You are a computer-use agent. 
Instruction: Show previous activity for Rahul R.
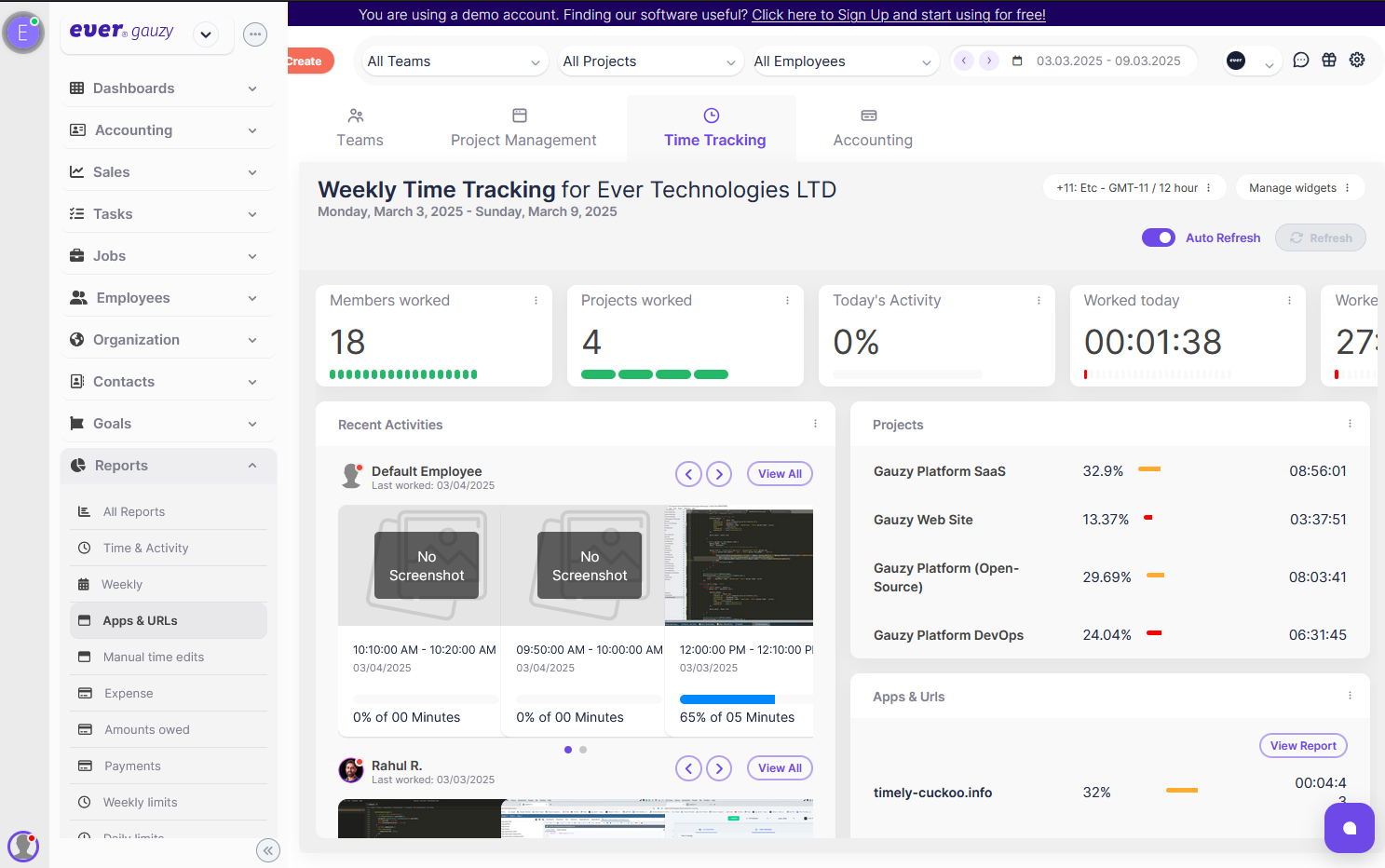[x=688, y=768]
